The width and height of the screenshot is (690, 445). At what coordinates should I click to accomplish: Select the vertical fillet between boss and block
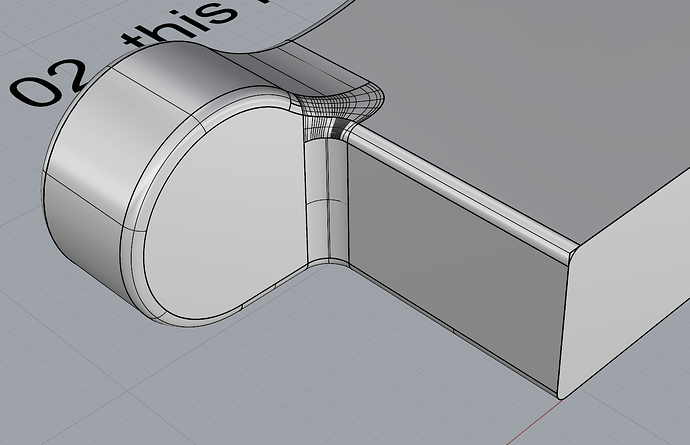[x=327, y=198]
